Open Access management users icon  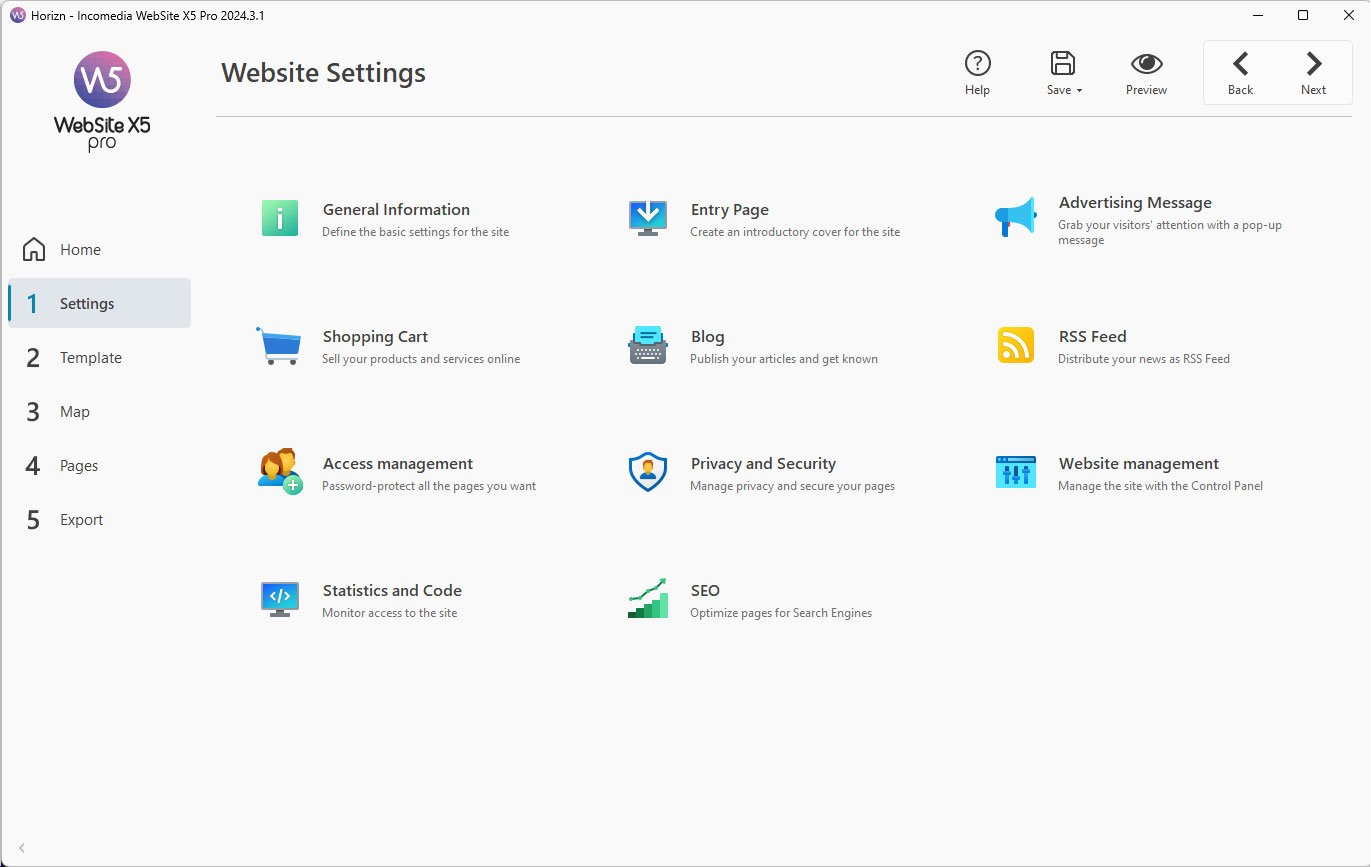pyautogui.click(x=280, y=471)
